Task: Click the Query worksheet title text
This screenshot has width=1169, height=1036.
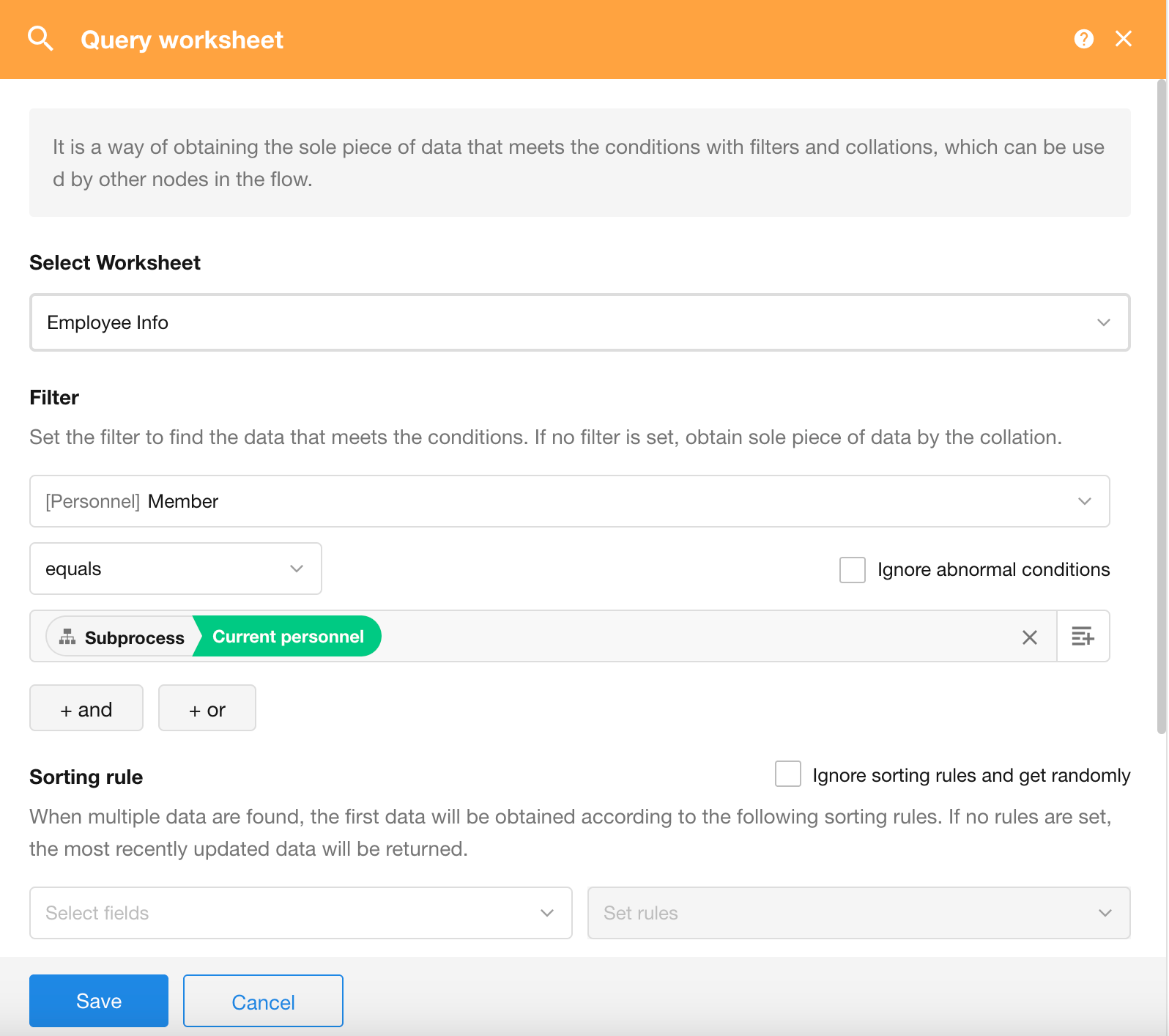Action: pyautogui.click(x=182, y=40)
